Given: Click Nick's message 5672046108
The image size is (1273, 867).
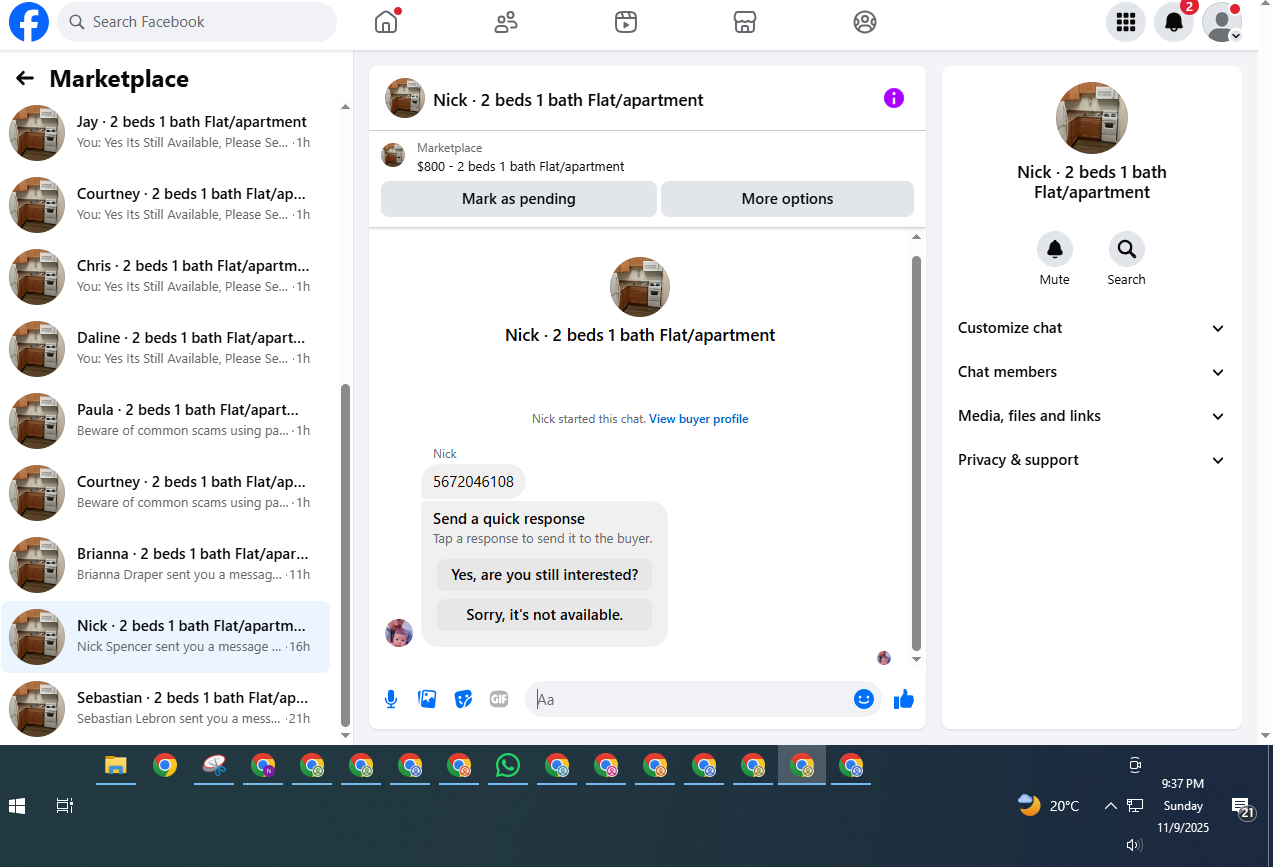Looking at the screenshot, I should [473, 482].
